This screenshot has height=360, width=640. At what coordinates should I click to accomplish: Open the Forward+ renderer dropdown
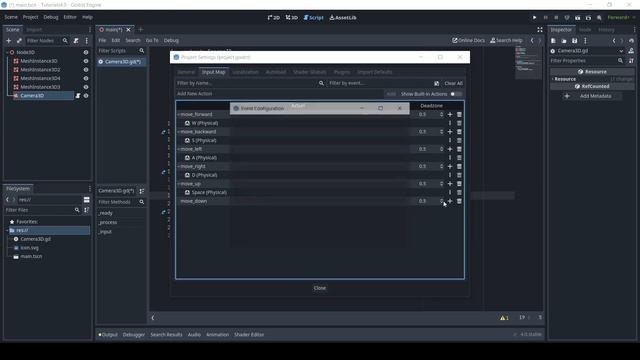click(622, 18)
